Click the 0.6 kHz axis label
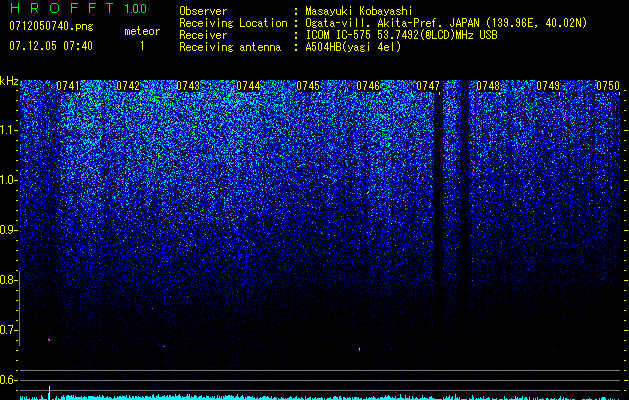 9,380
